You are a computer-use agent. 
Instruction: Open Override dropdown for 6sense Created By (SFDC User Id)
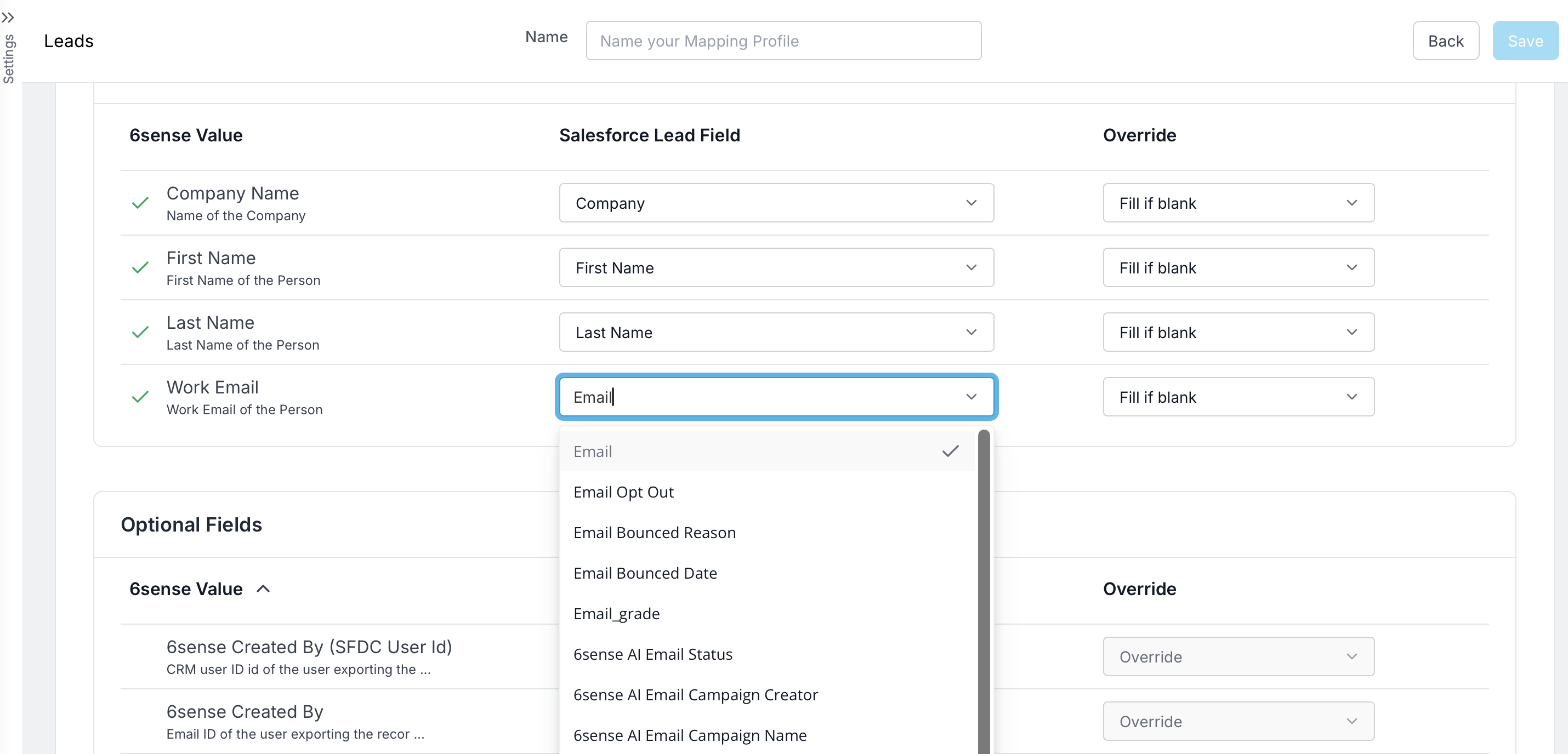pyautogui.click(x=1238, y=656)
